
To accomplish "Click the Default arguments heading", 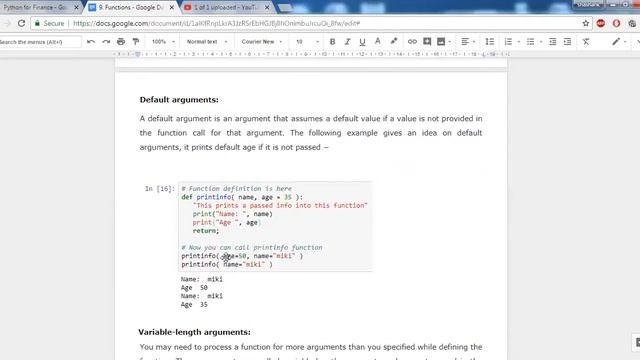I will 179,100.
